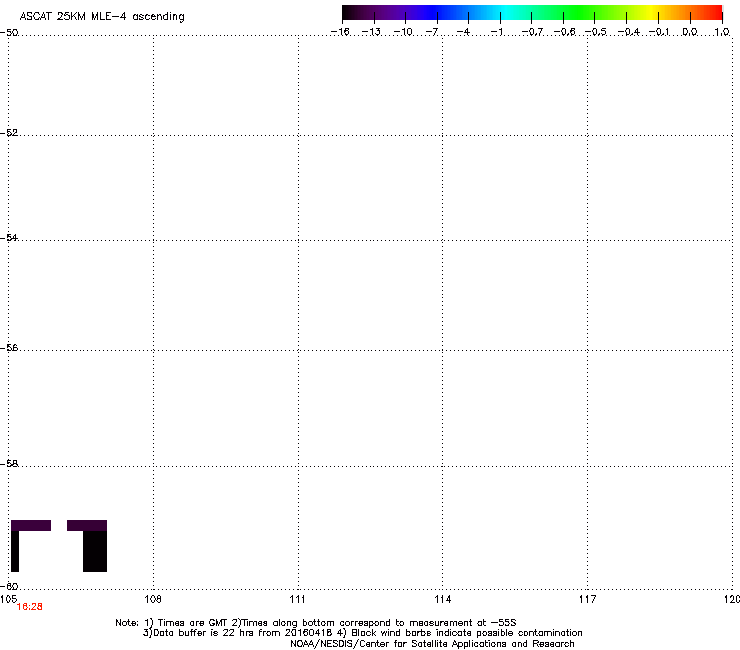Click the 0.0 color scale label

click(x=690, y=32)
